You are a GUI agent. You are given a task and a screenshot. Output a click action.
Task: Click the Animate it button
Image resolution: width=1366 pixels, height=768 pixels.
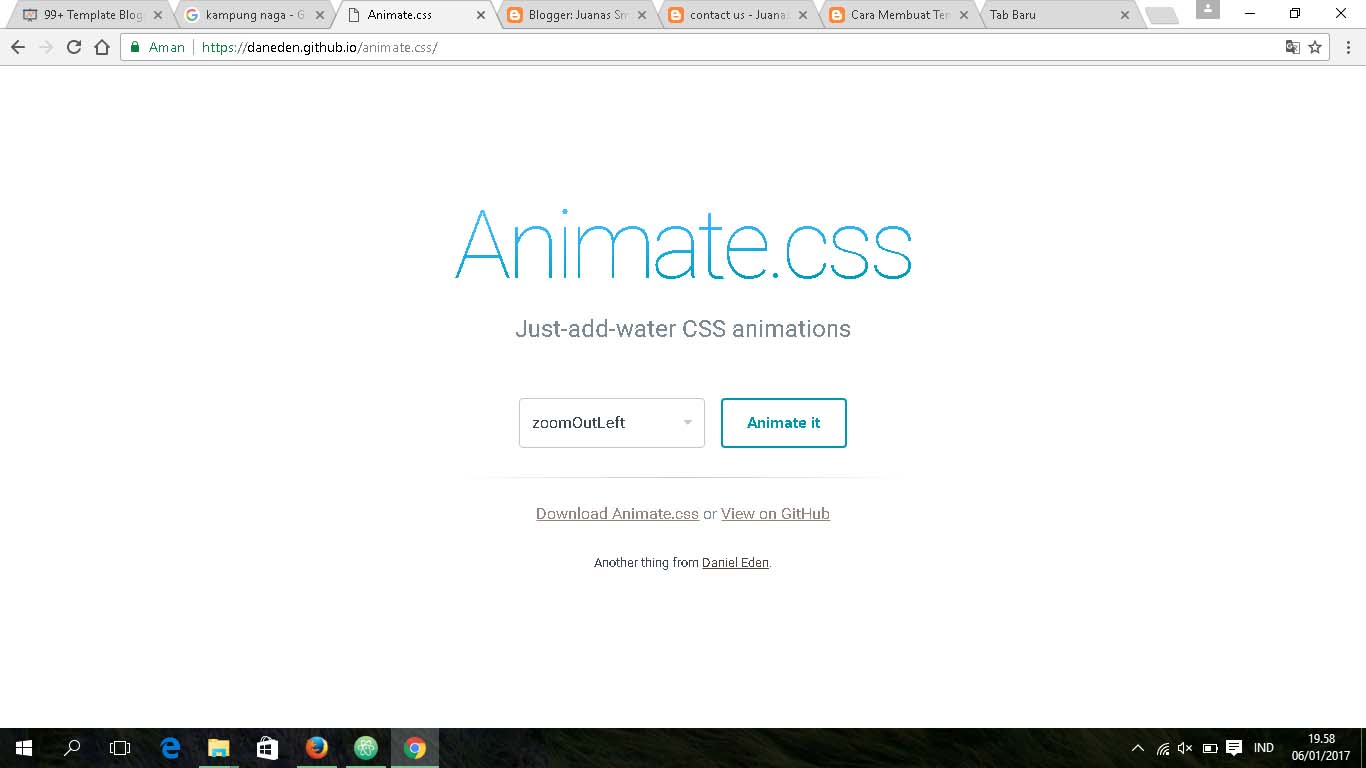(x=783, y=422)
